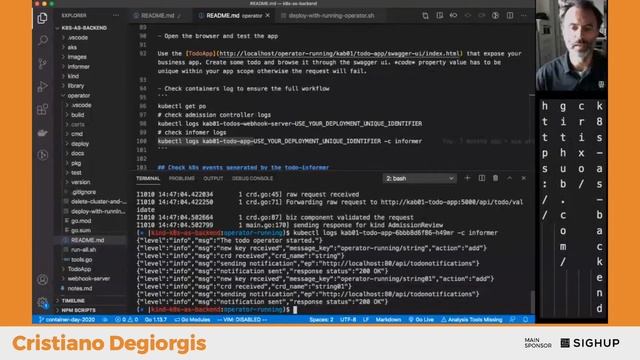640x360 pixels.
Task: Open the Extensions view
Action: tap(42, 109)
